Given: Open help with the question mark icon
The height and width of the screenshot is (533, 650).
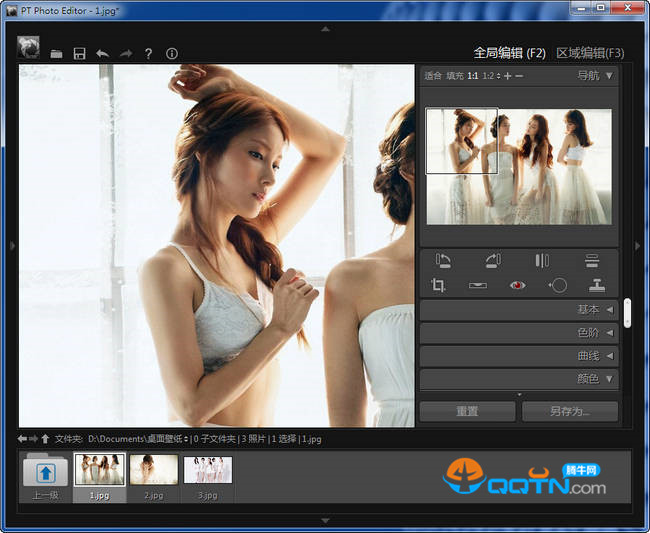Looking at the screenshot, I should click(x=148, y=53).
